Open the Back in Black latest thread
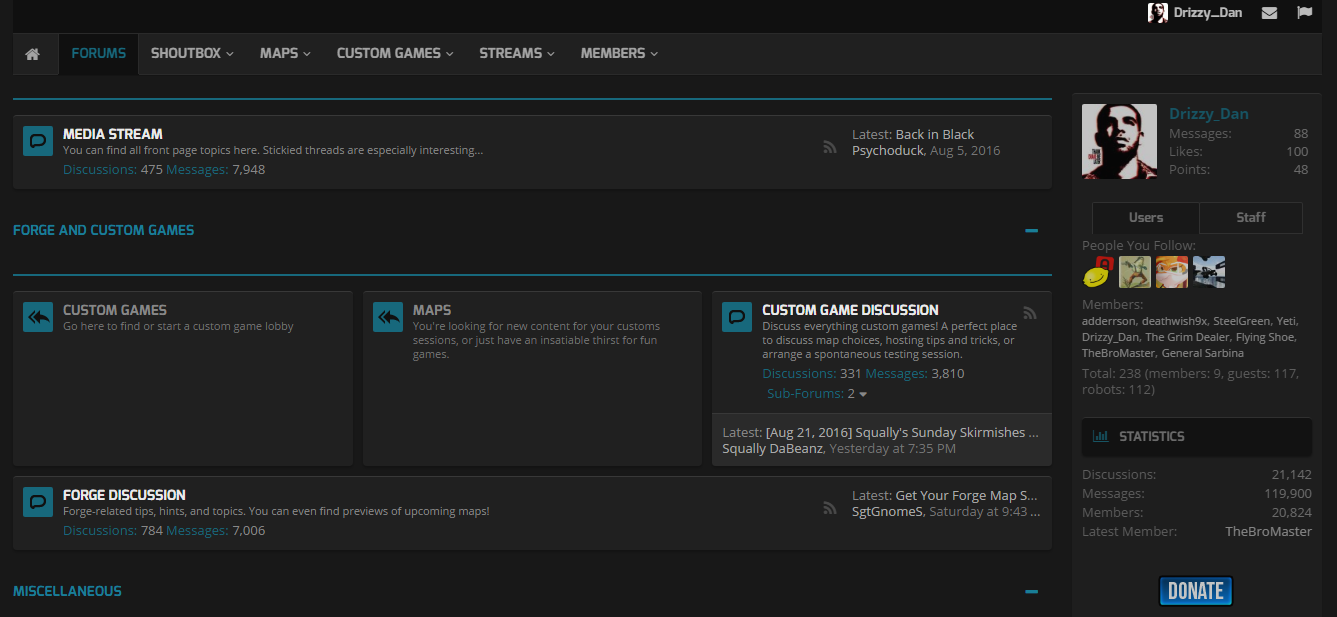The image size is (1337, 617). pyautogui.click(x=934, y=134)
